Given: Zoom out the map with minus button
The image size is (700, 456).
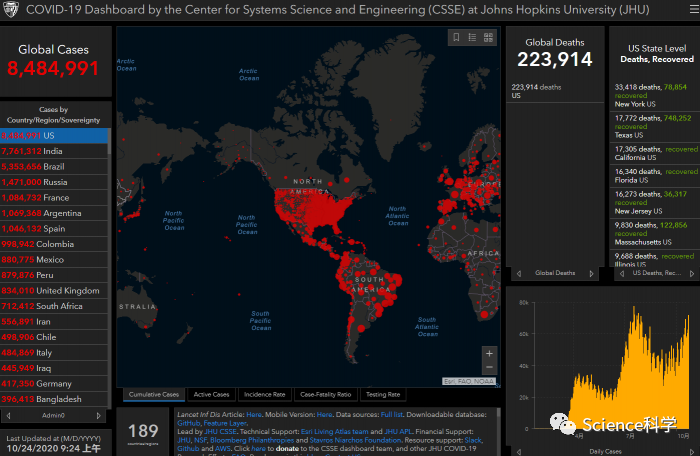Looking at the screenshot, I should coord(489,367).
